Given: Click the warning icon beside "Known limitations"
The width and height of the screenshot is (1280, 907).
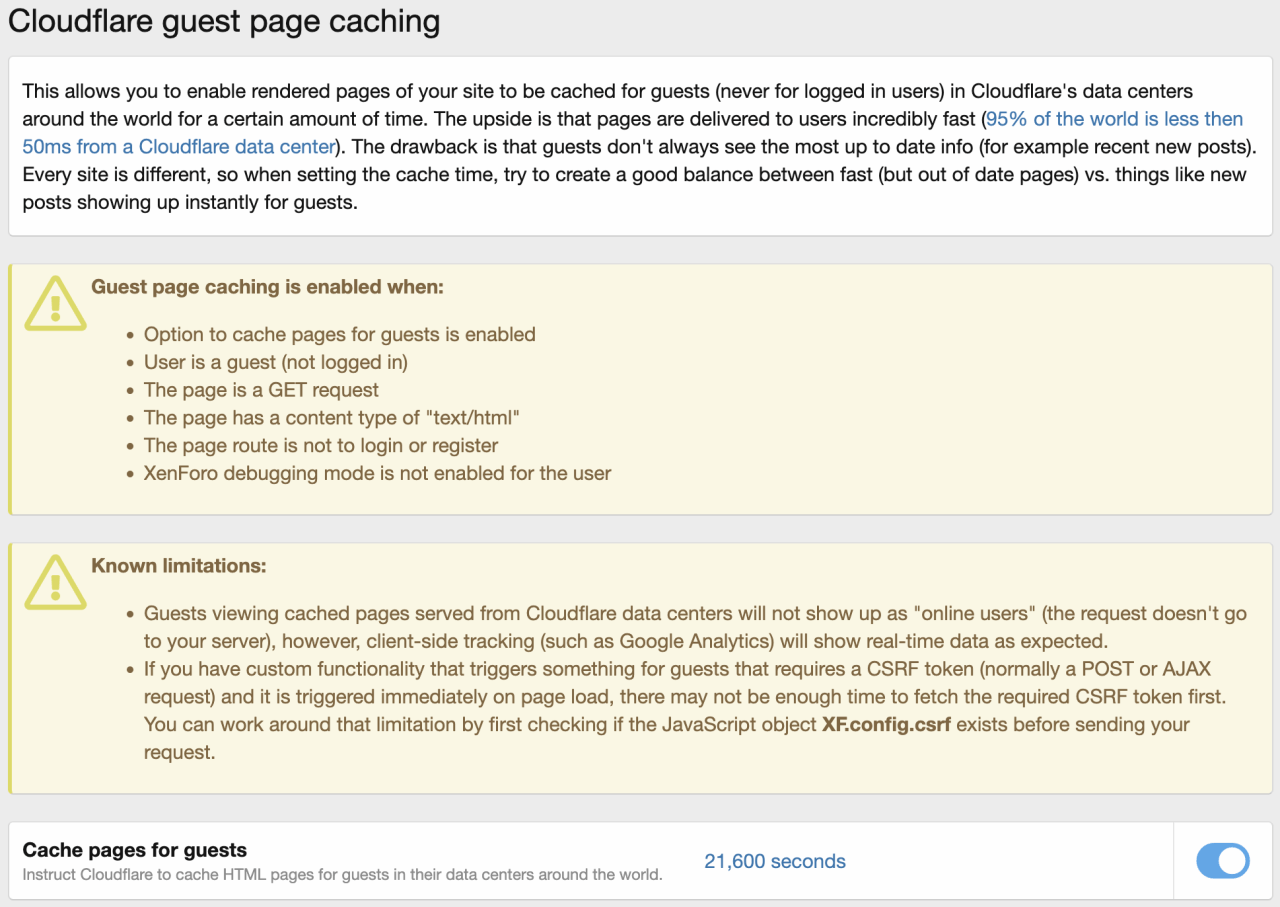Looking at the screenshot, I should (56, 581).
